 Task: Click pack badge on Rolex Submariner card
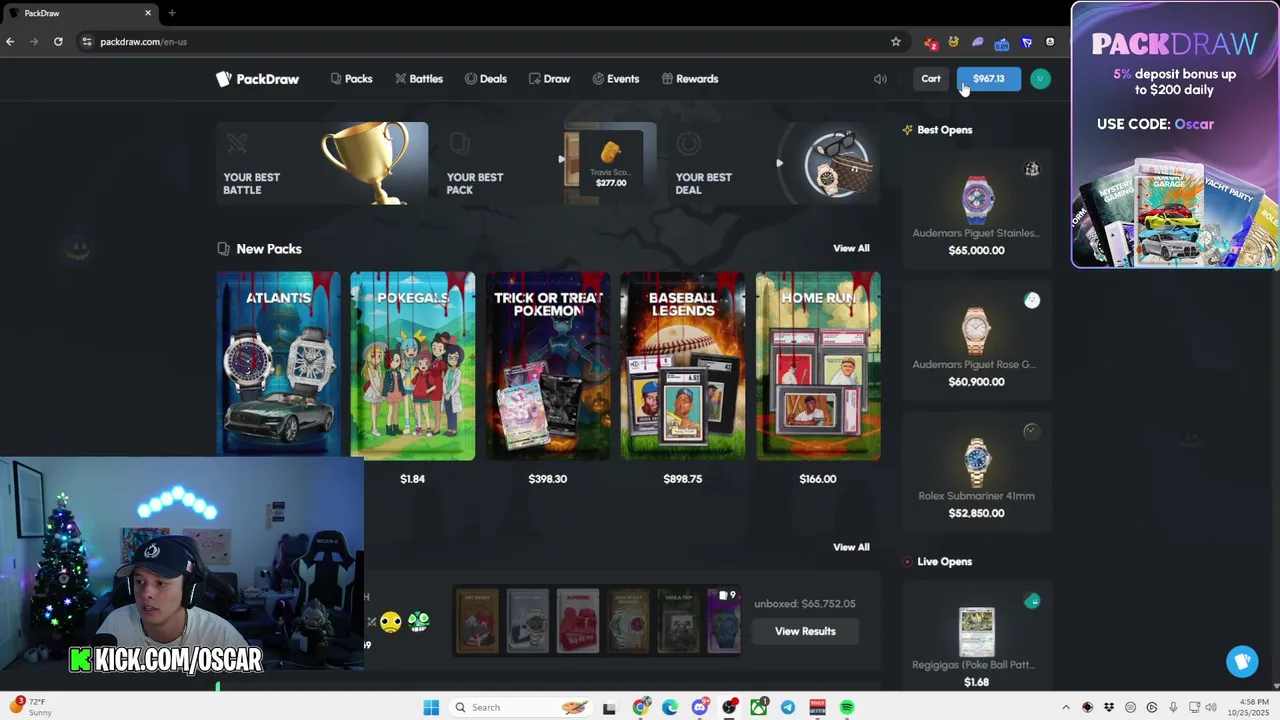coord(1032,431)
